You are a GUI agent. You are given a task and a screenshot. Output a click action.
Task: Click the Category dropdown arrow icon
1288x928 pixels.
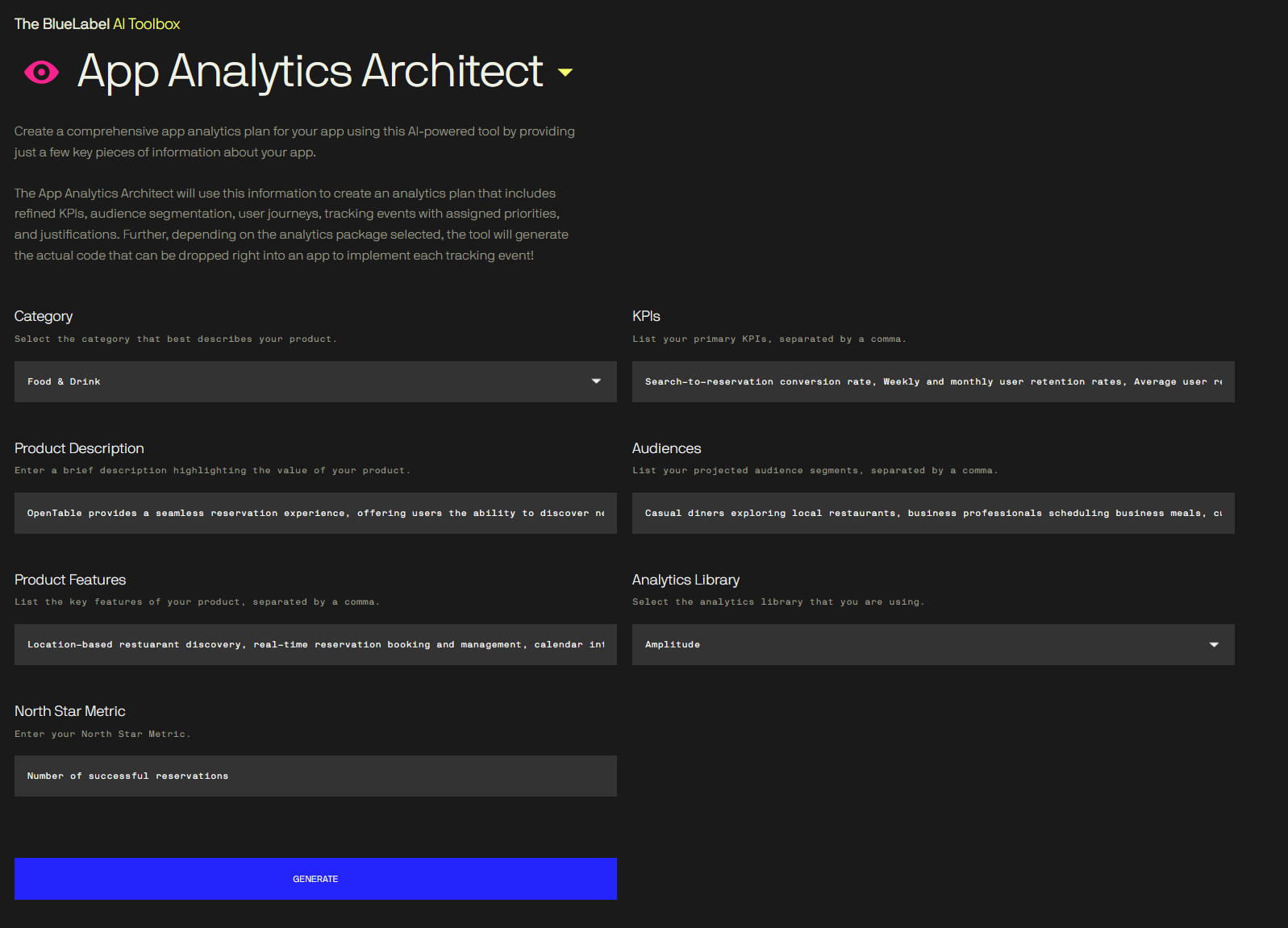click(596, 381)
